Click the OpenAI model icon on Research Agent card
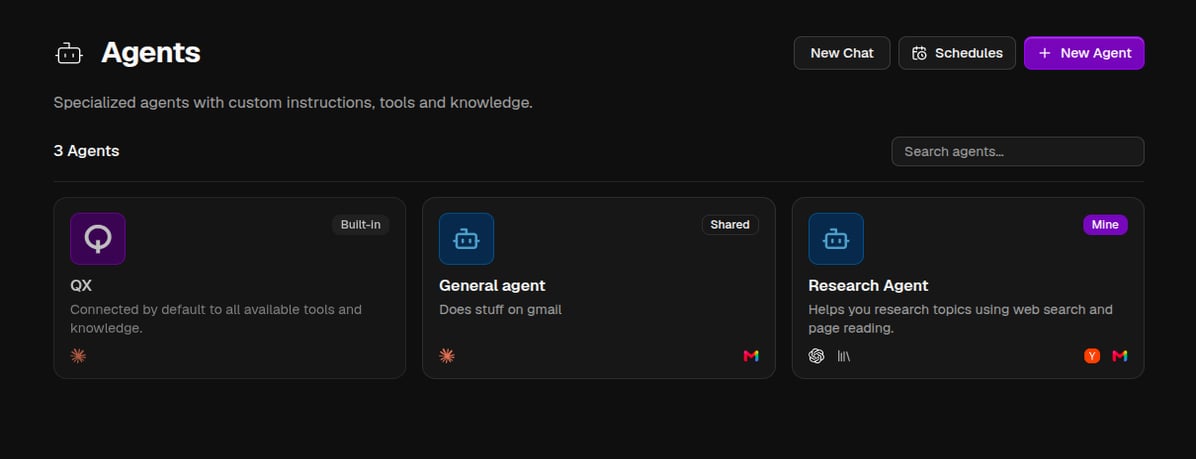1196x459 pixels. pos(816,356)
